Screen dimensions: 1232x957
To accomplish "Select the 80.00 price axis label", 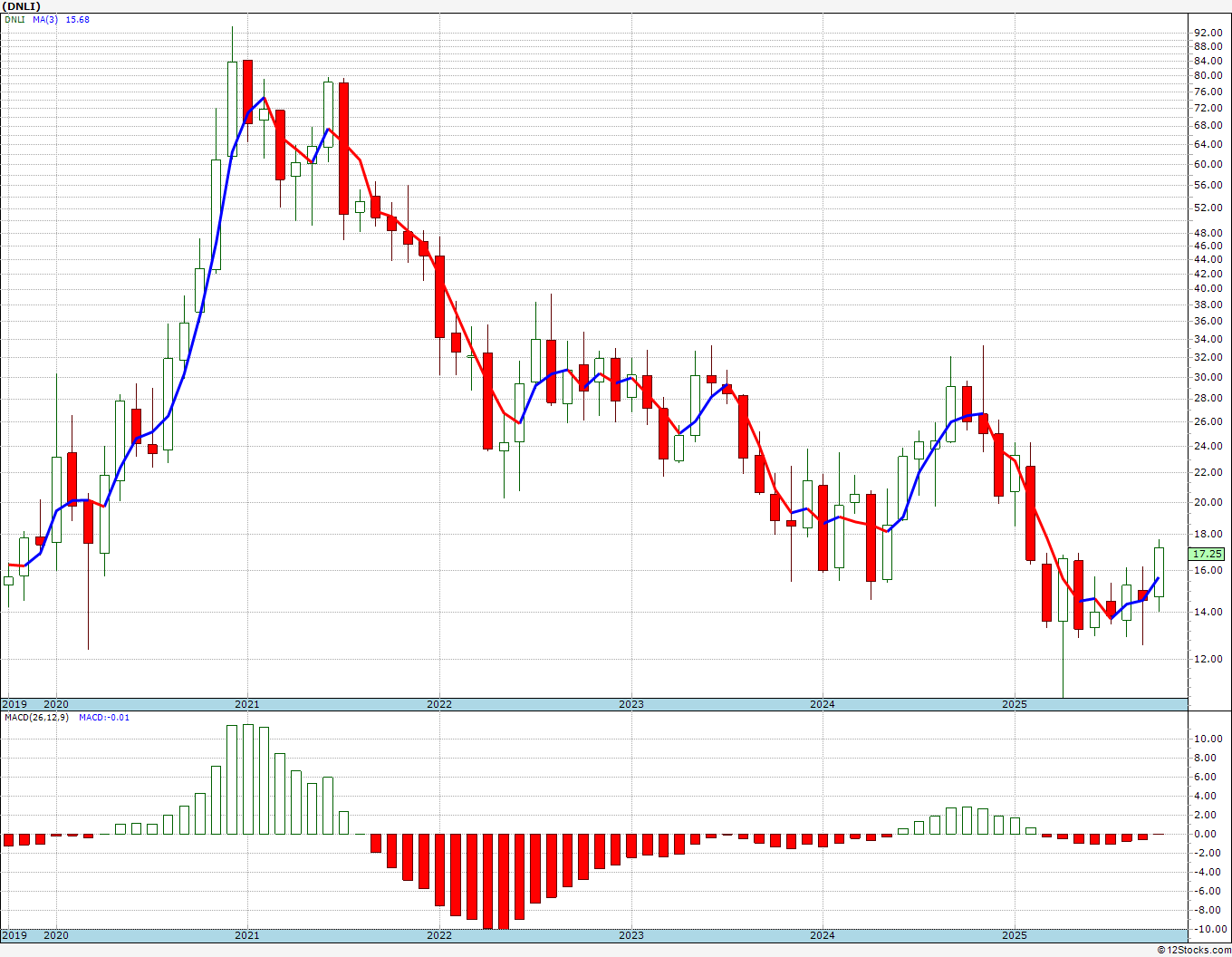I will tap(1208, 75).
